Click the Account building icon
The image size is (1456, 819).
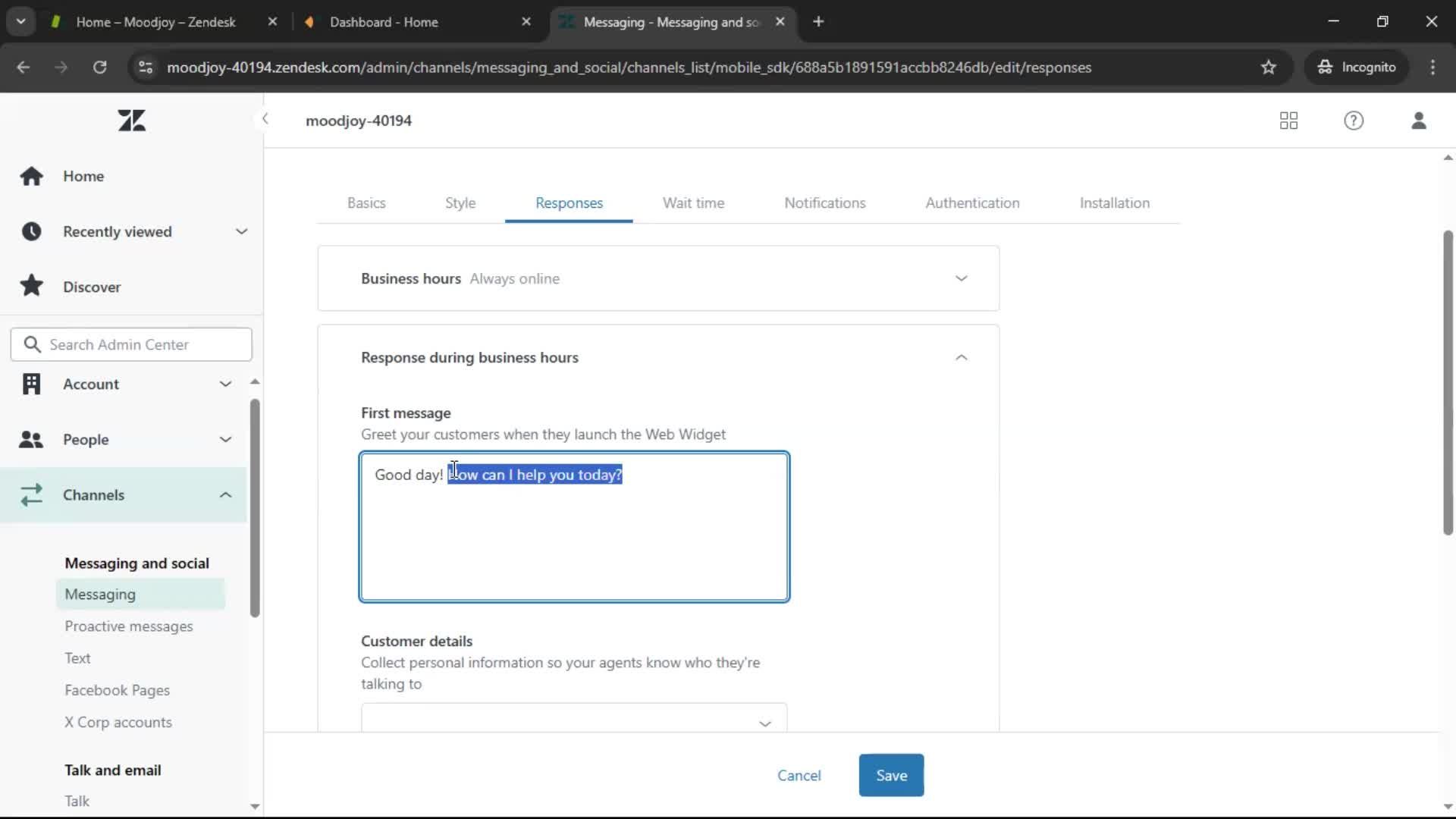click(x=31, y=384)
